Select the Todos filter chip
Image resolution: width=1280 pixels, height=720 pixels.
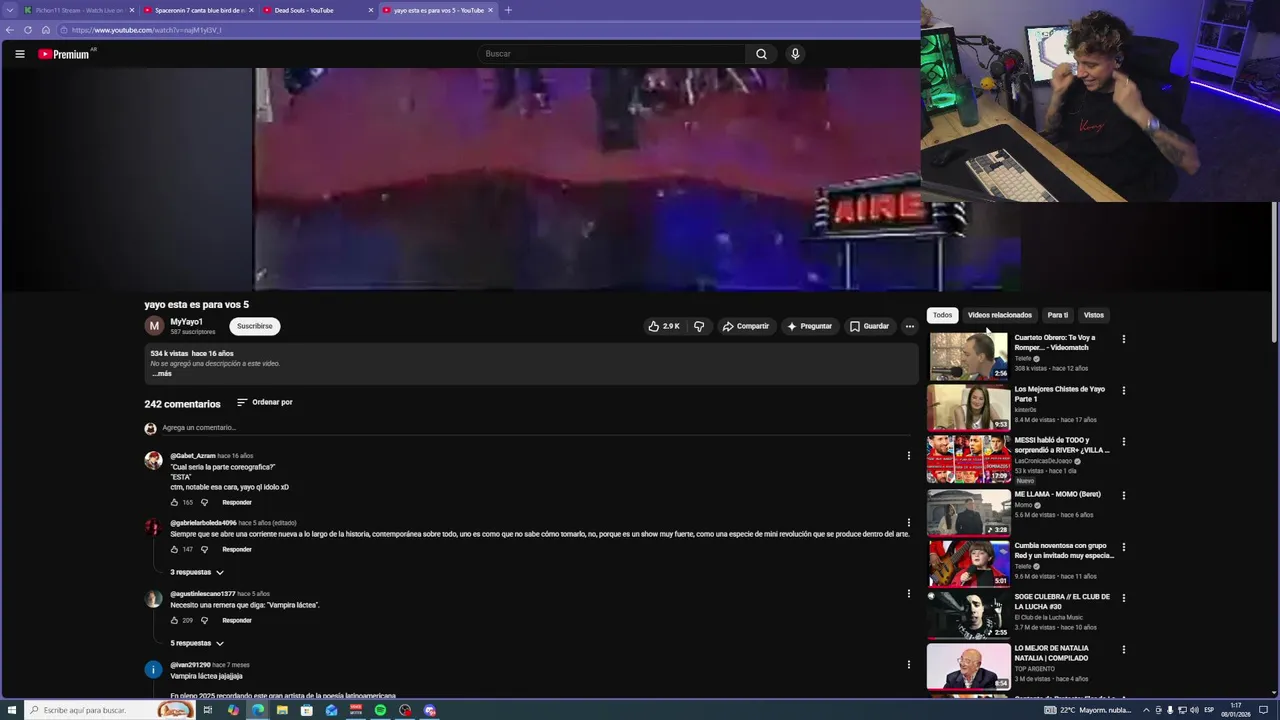pos(943,315)
